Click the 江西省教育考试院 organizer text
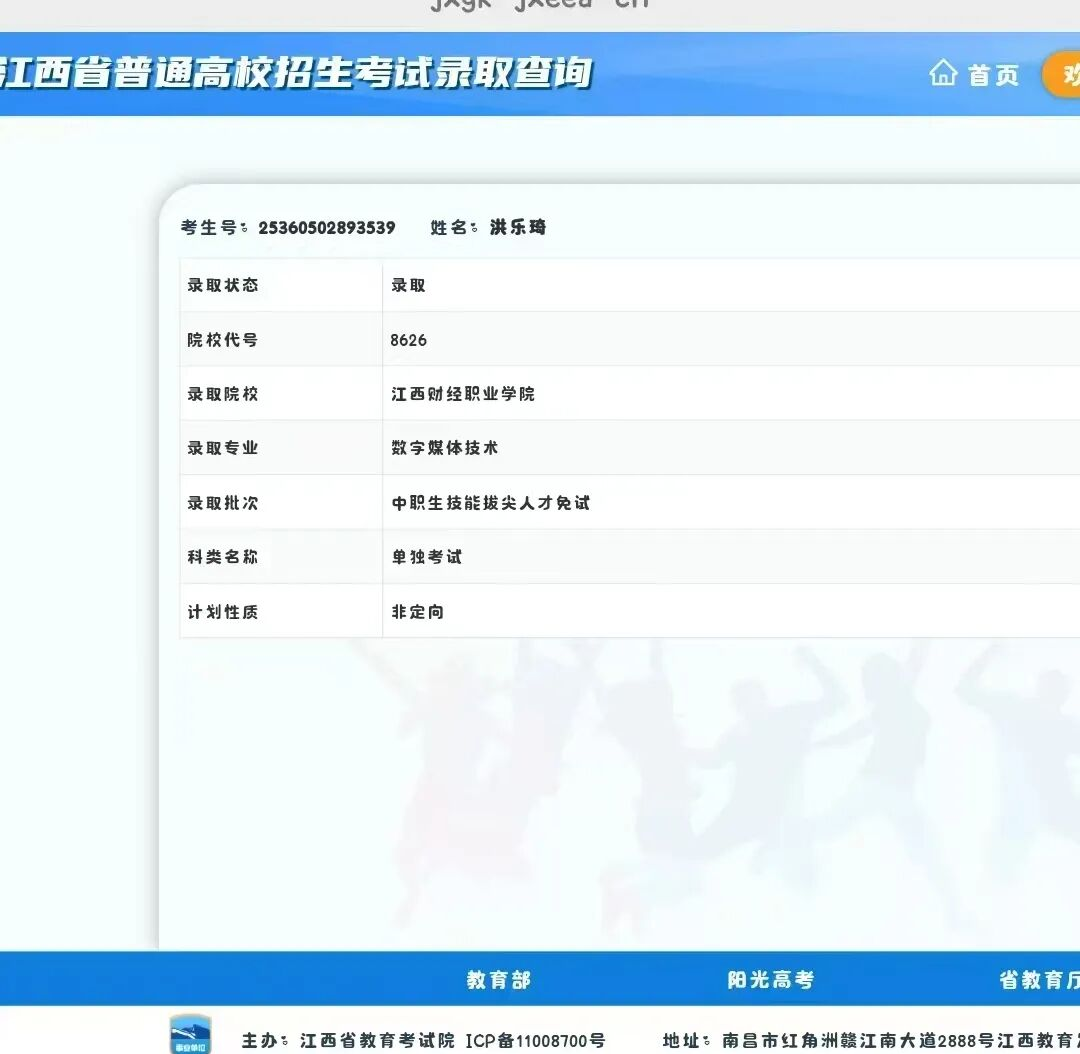1080x1054 pixels. click(x=377, y=1041)
